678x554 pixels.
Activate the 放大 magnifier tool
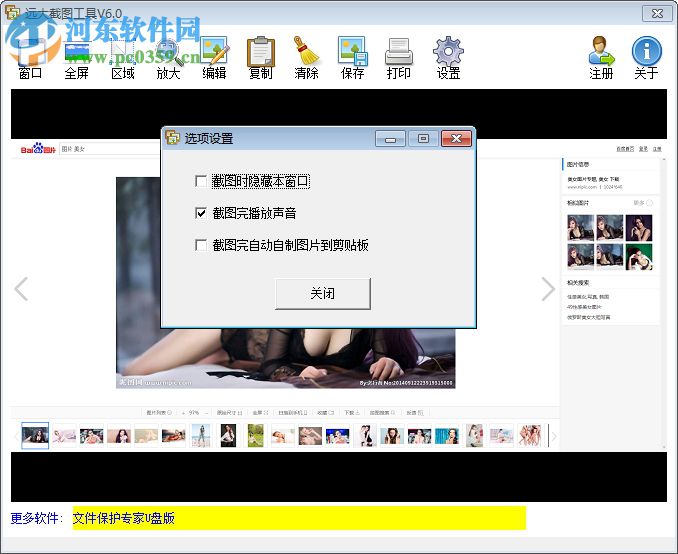click(169, 58)
